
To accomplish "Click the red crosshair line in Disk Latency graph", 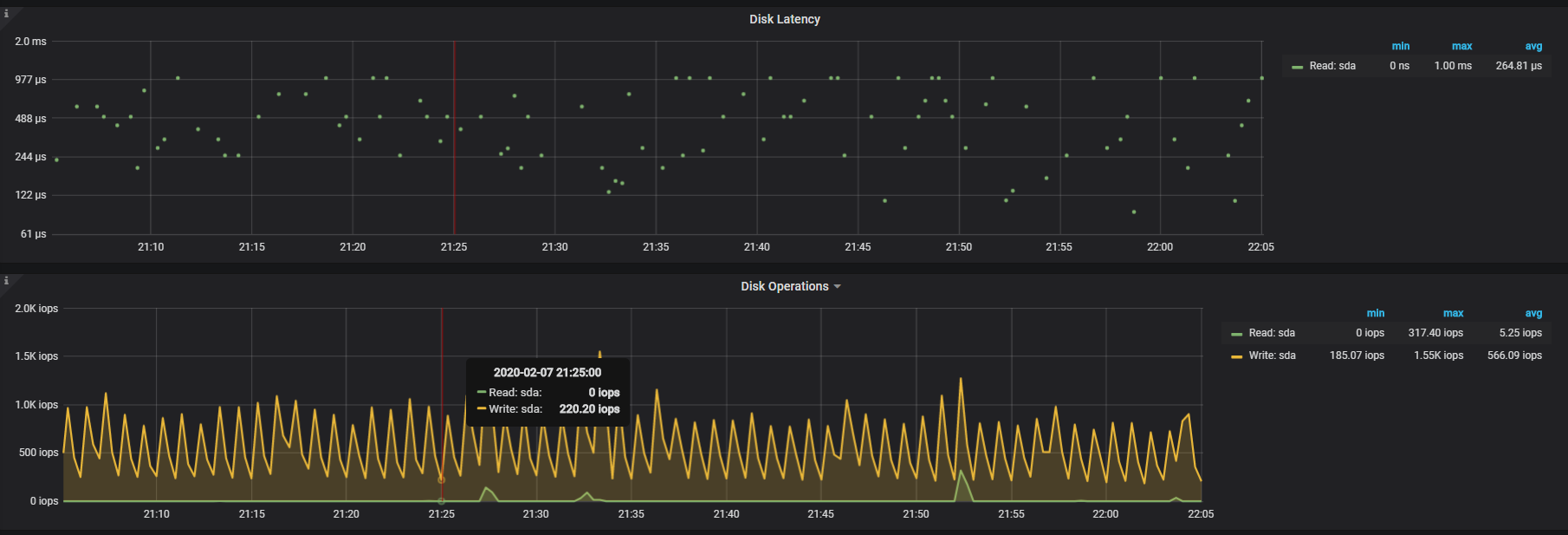I will [x=454, y=139].
